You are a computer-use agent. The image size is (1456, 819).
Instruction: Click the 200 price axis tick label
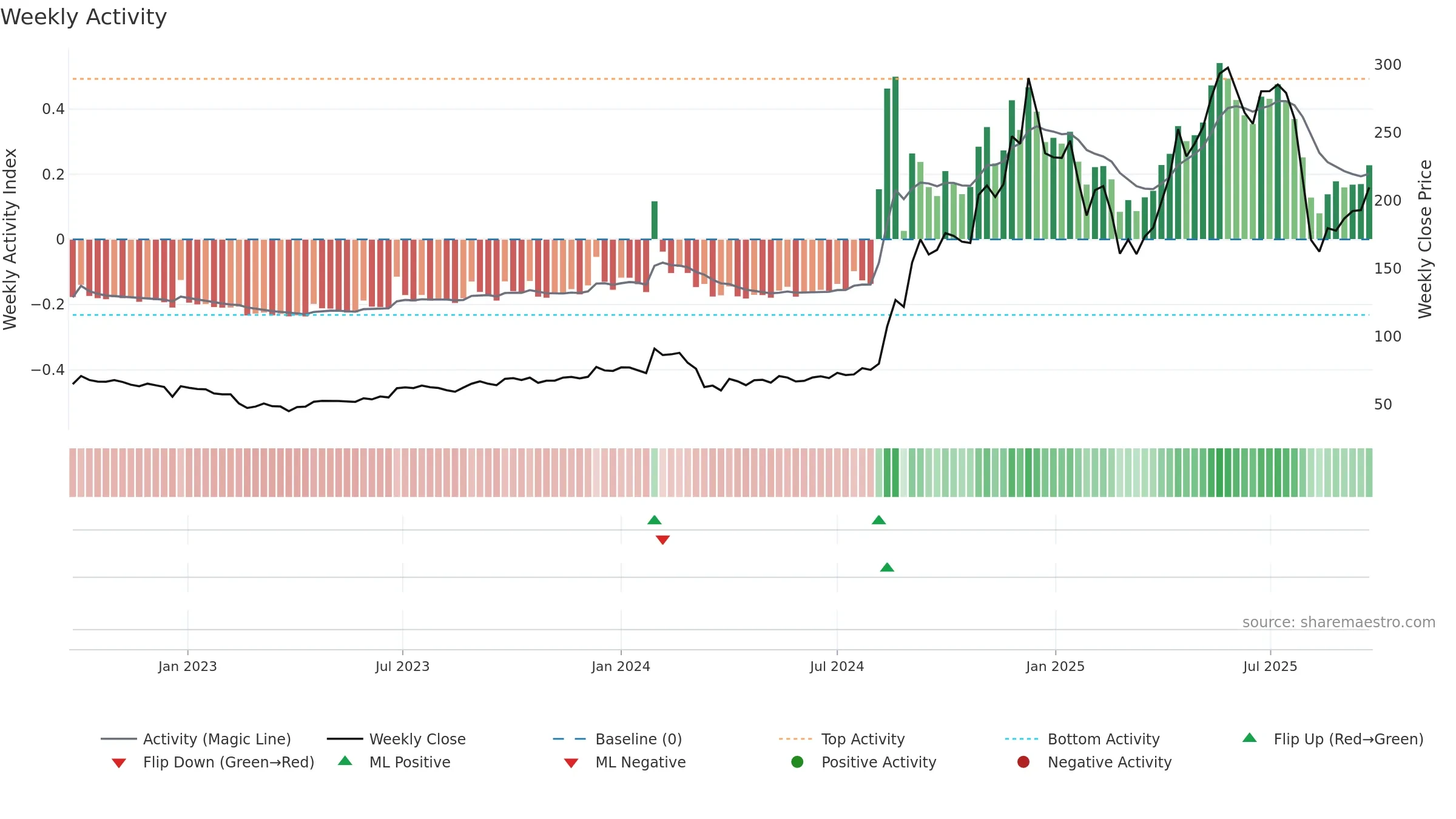click(x=1387, y=201)
